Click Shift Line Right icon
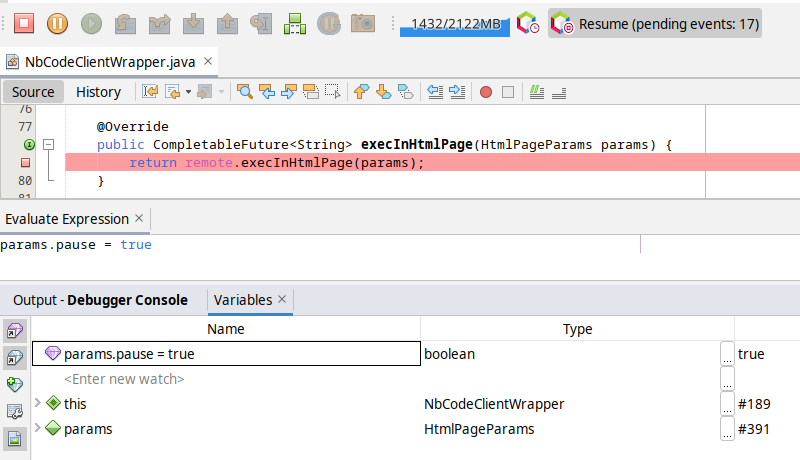The width and height of the screenshot is (800, 460). click(x=457, y=92)
